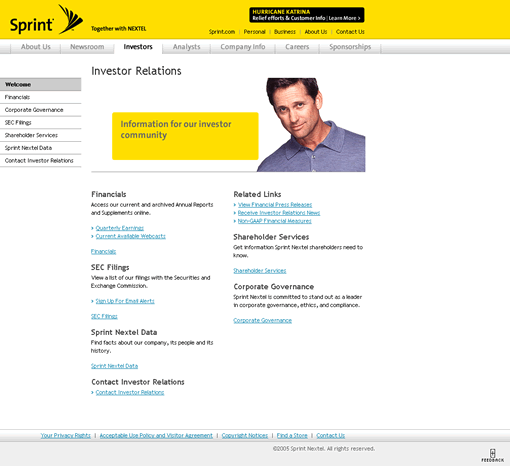Go to the Careers tab
The image size is (510, 466).
[297, 47]
